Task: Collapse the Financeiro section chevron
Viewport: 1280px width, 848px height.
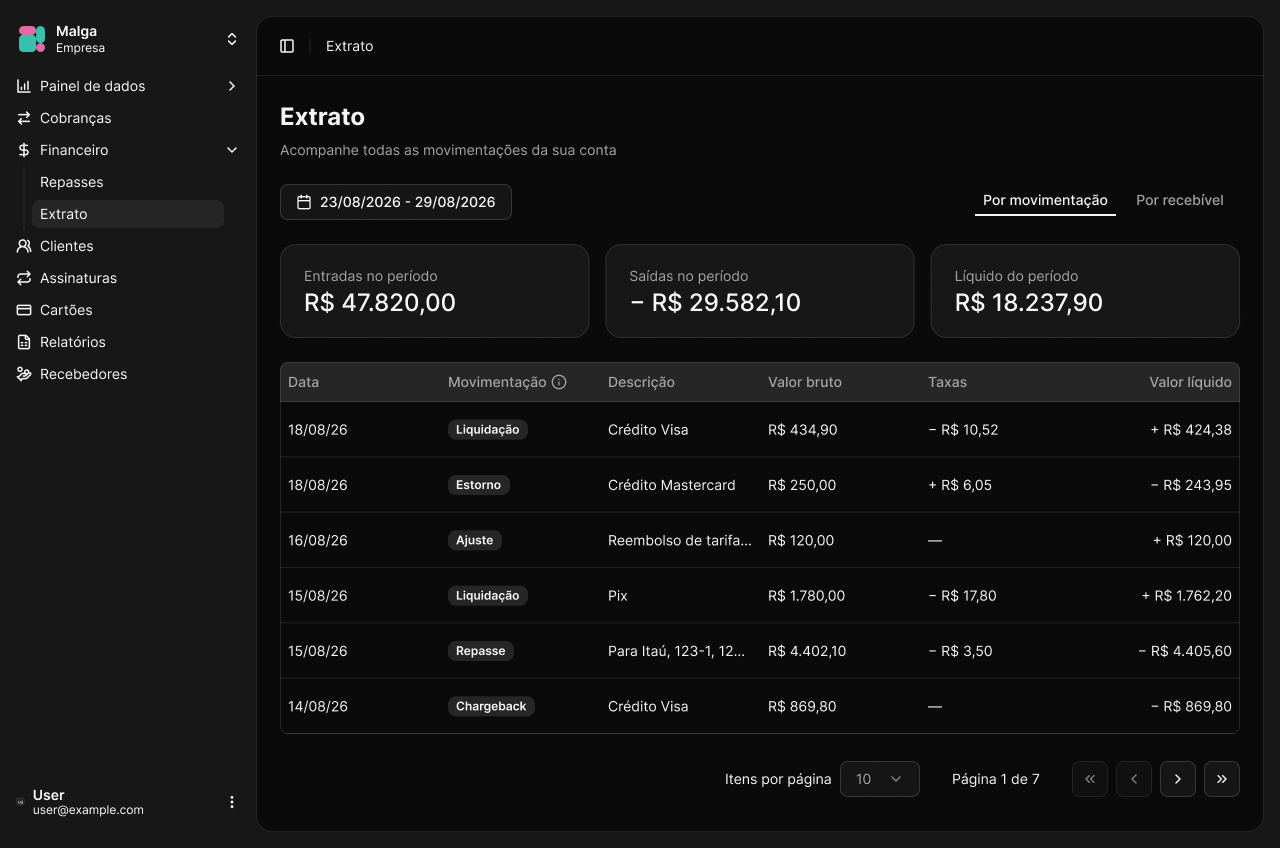Action: point(232,150)
